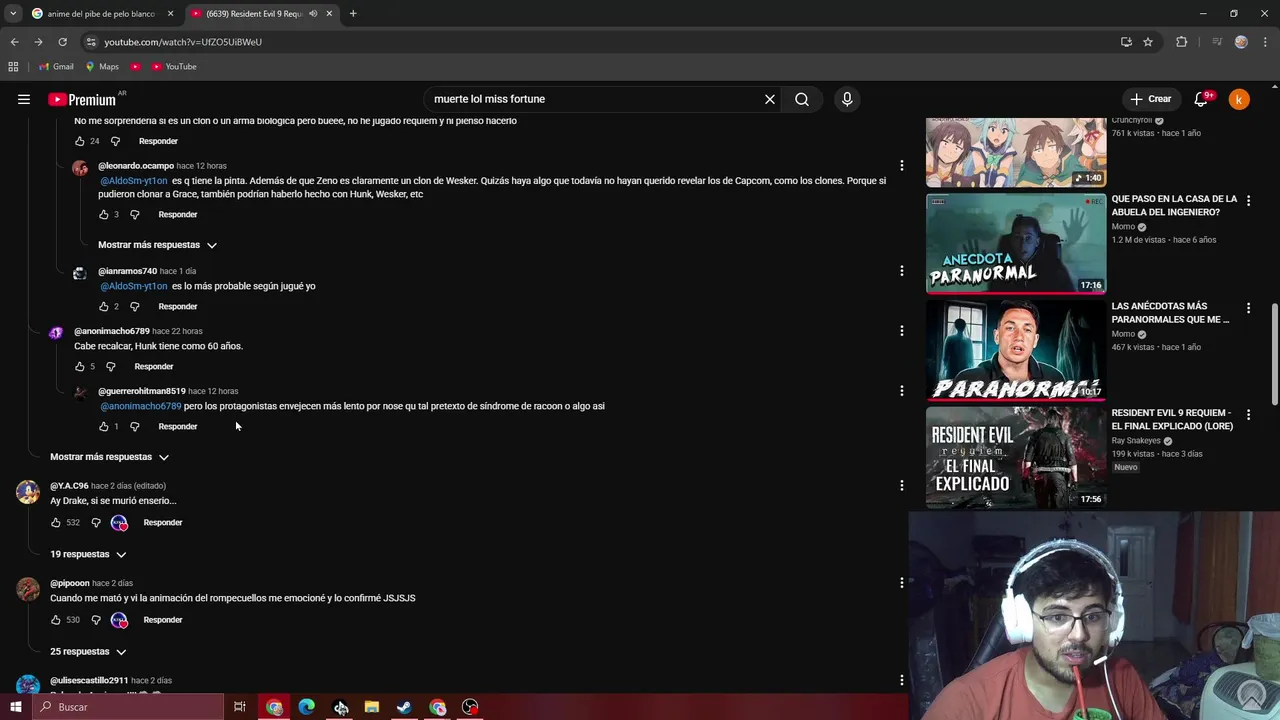Viewport: 1280px width, 720px height.
Task: Open Anécdota Paranormal video thumbnail
Action: point(1016,243)
